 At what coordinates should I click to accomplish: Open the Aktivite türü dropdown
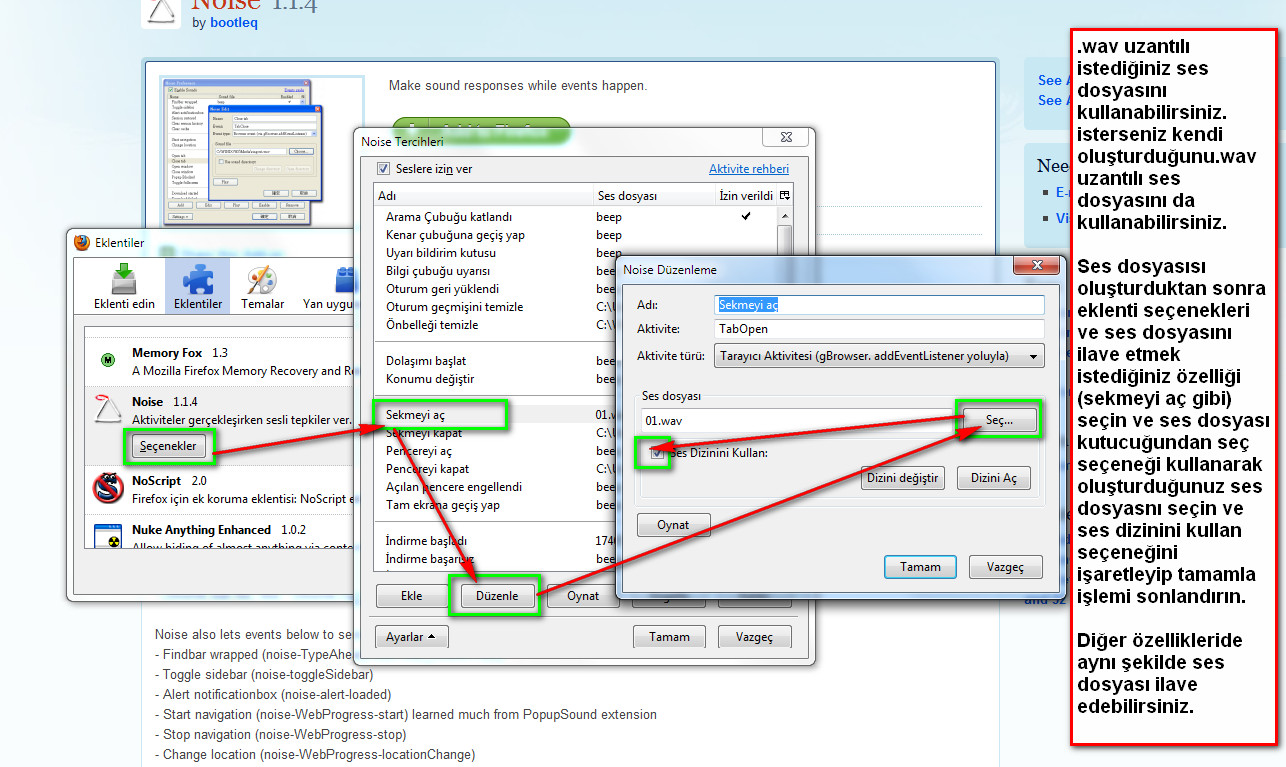point(880,356)
